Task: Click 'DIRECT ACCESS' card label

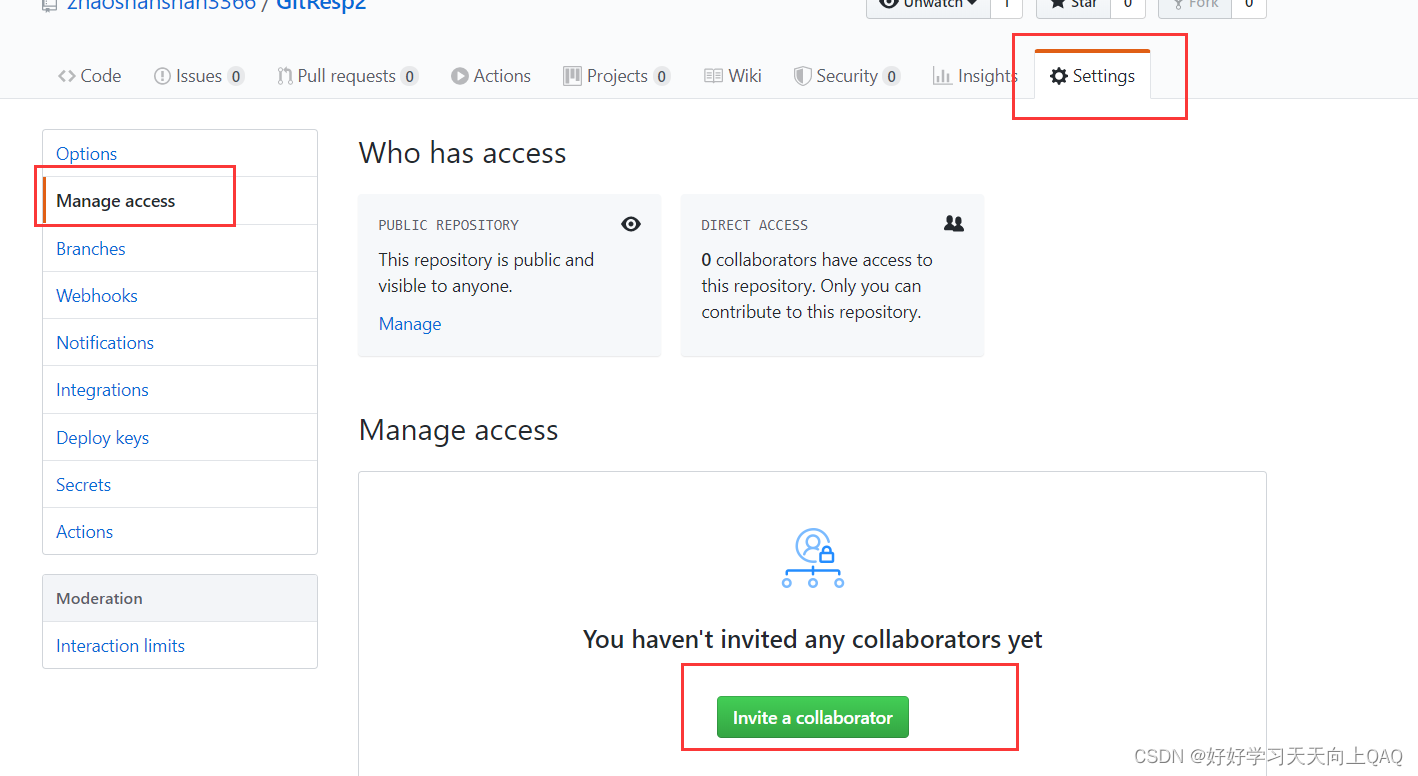Action: 754,225
